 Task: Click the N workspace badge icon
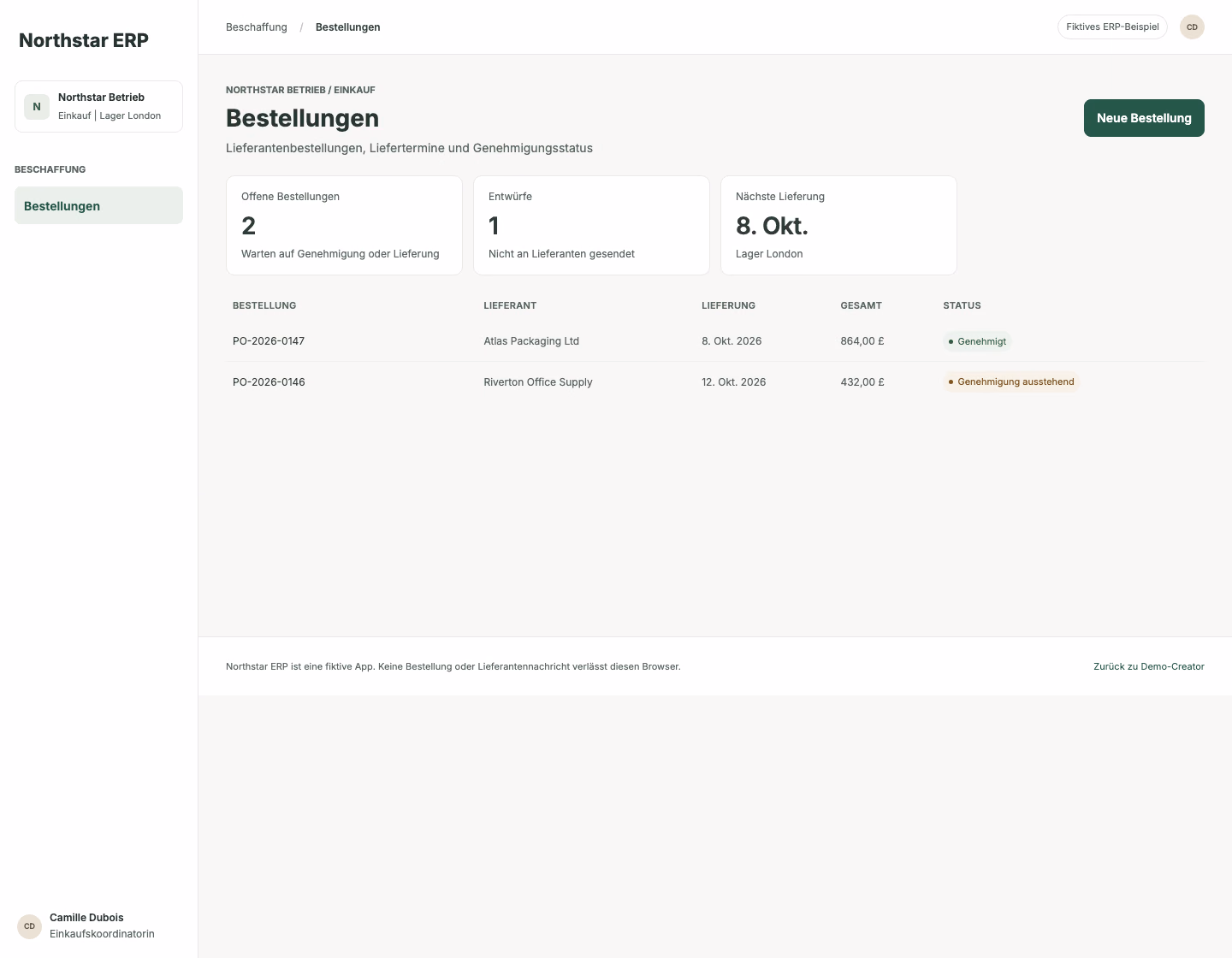pyautogui.click(x=37, y=107)
